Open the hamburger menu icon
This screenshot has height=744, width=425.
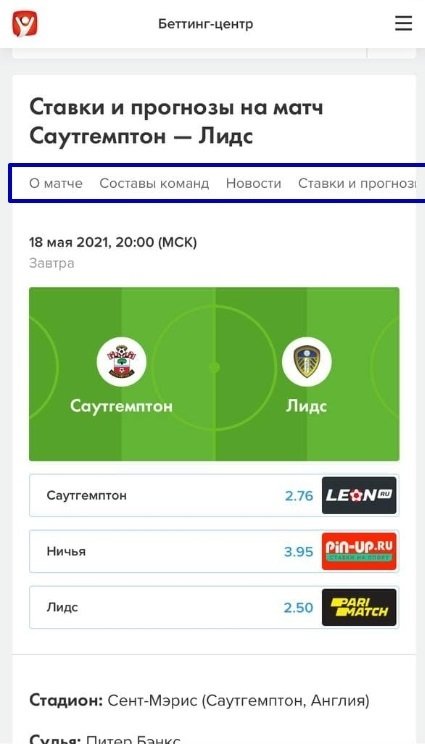(403, 23)
